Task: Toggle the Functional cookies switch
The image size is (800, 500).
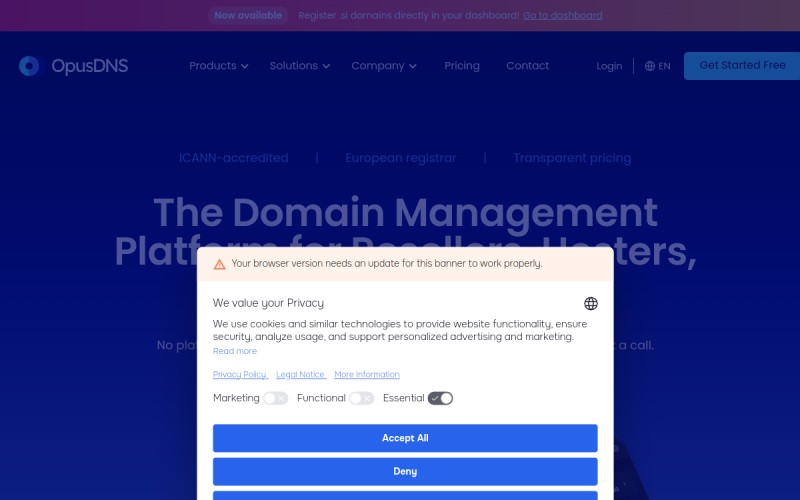Action: pyautogui.click(x=362, y=398)
